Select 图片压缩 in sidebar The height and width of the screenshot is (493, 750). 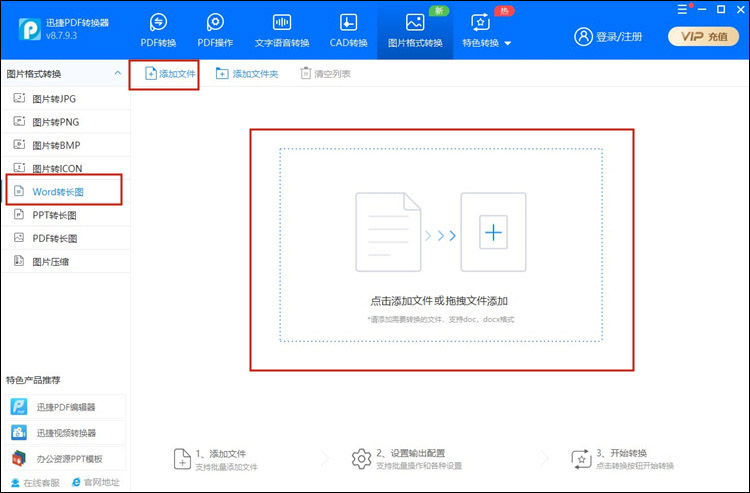[66, 262]
